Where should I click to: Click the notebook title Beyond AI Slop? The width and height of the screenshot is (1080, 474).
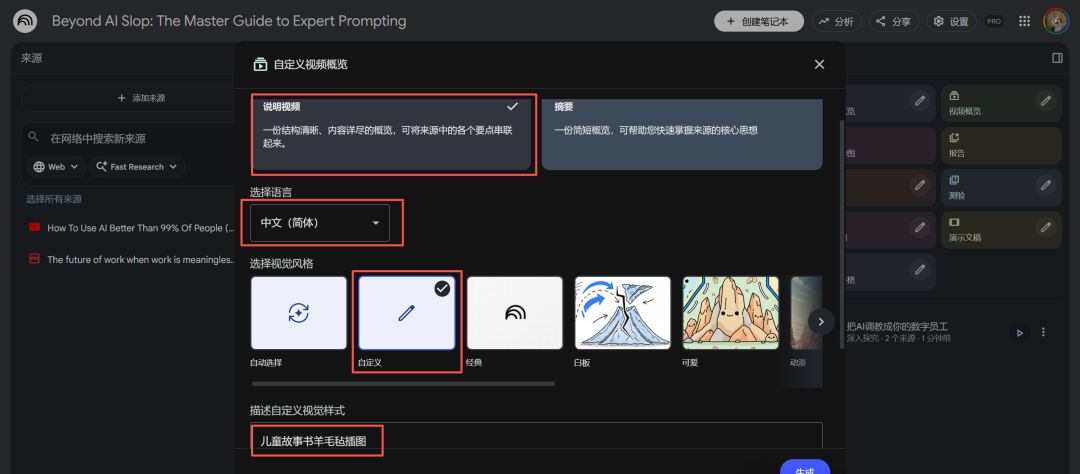click(229, 21)
